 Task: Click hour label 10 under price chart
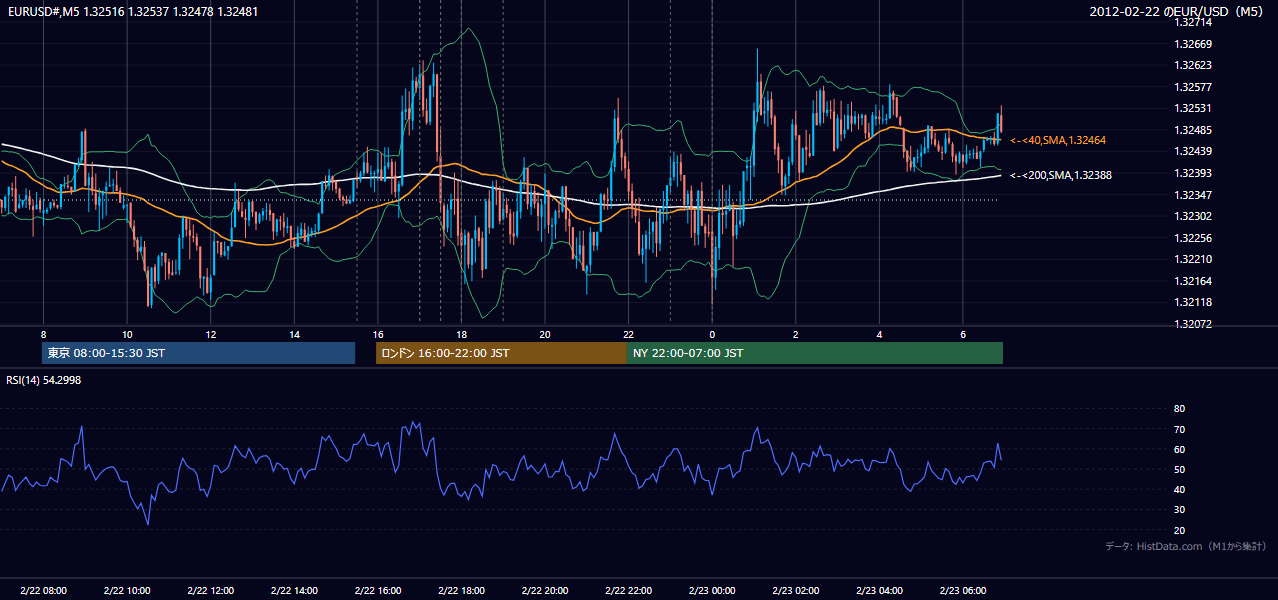[127, 334]
